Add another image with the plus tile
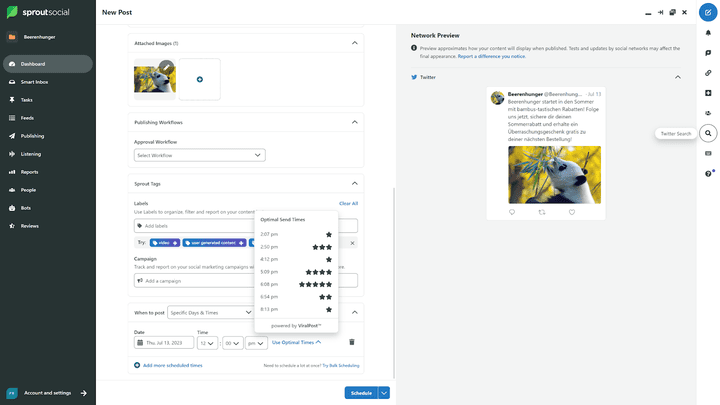The image size is (720, 405). pyautogui.click(x=199, y=79)
